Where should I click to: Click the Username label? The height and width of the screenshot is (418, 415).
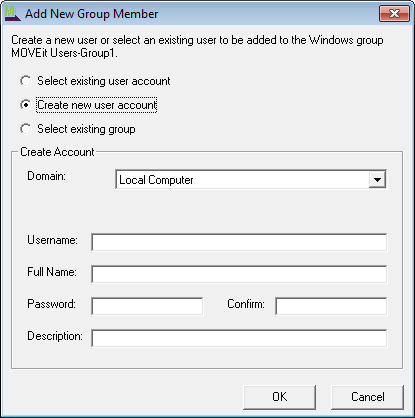52,240
